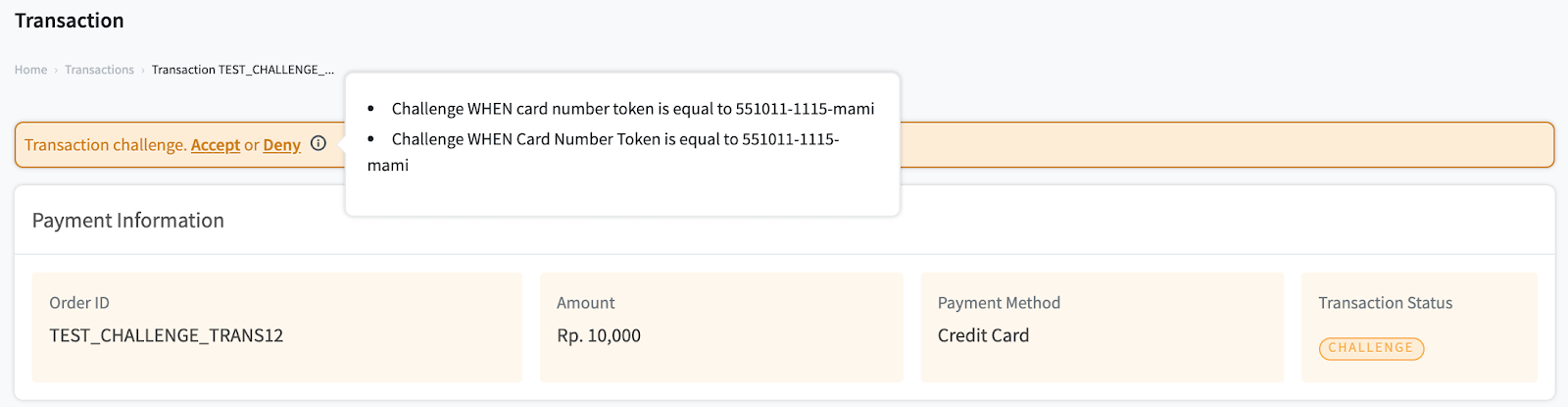
Task: Click the first breadcrumb separator chevron
Action: tap(56, 70)
